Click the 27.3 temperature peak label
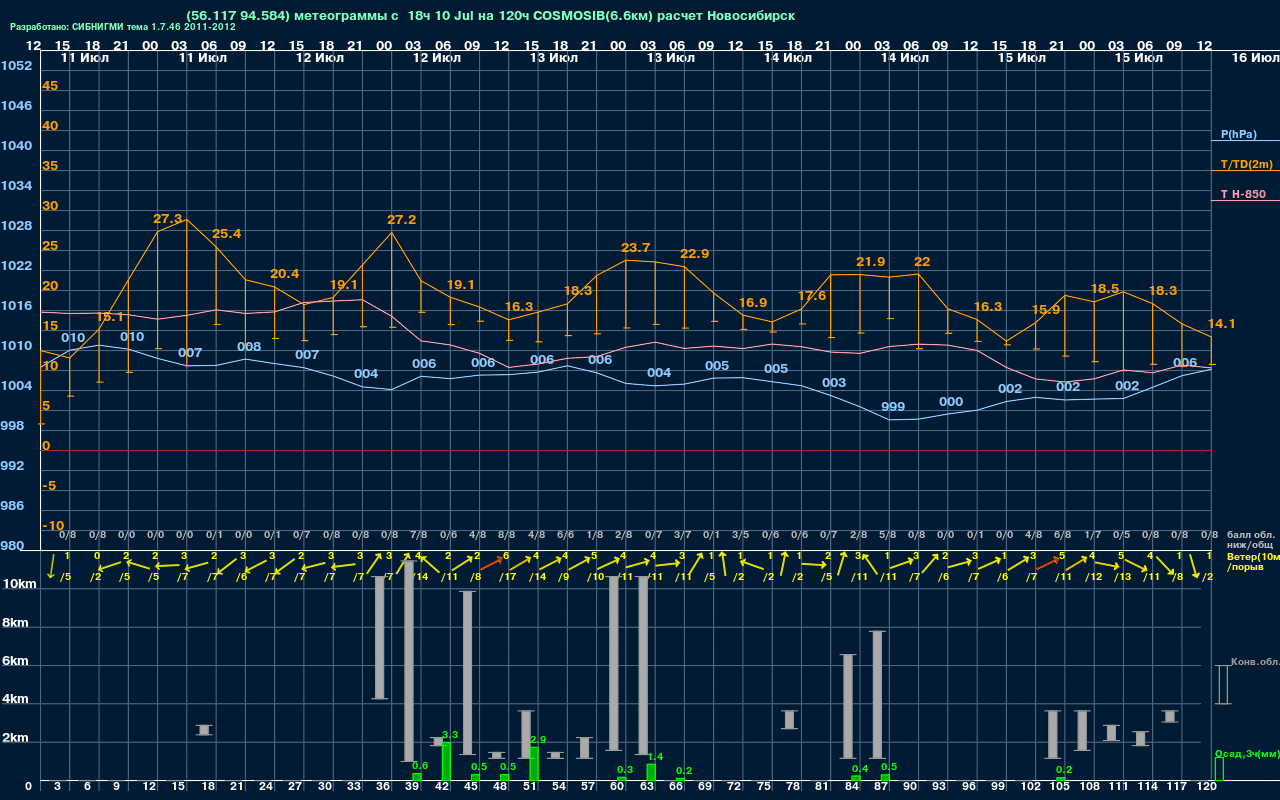 click(167, 218)
